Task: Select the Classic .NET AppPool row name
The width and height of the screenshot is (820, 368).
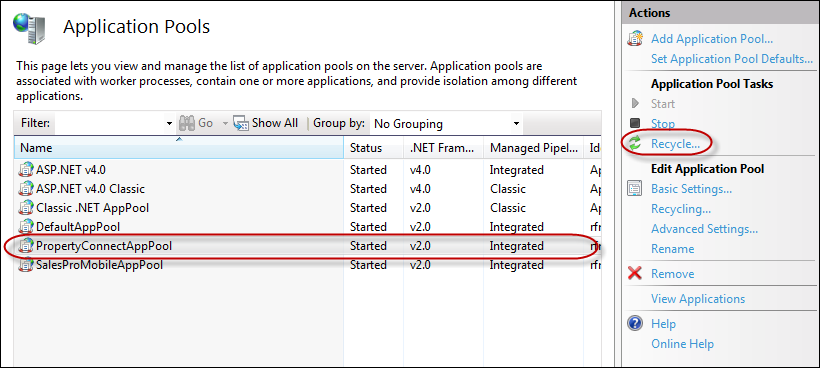Action: [x=93, y=208]
